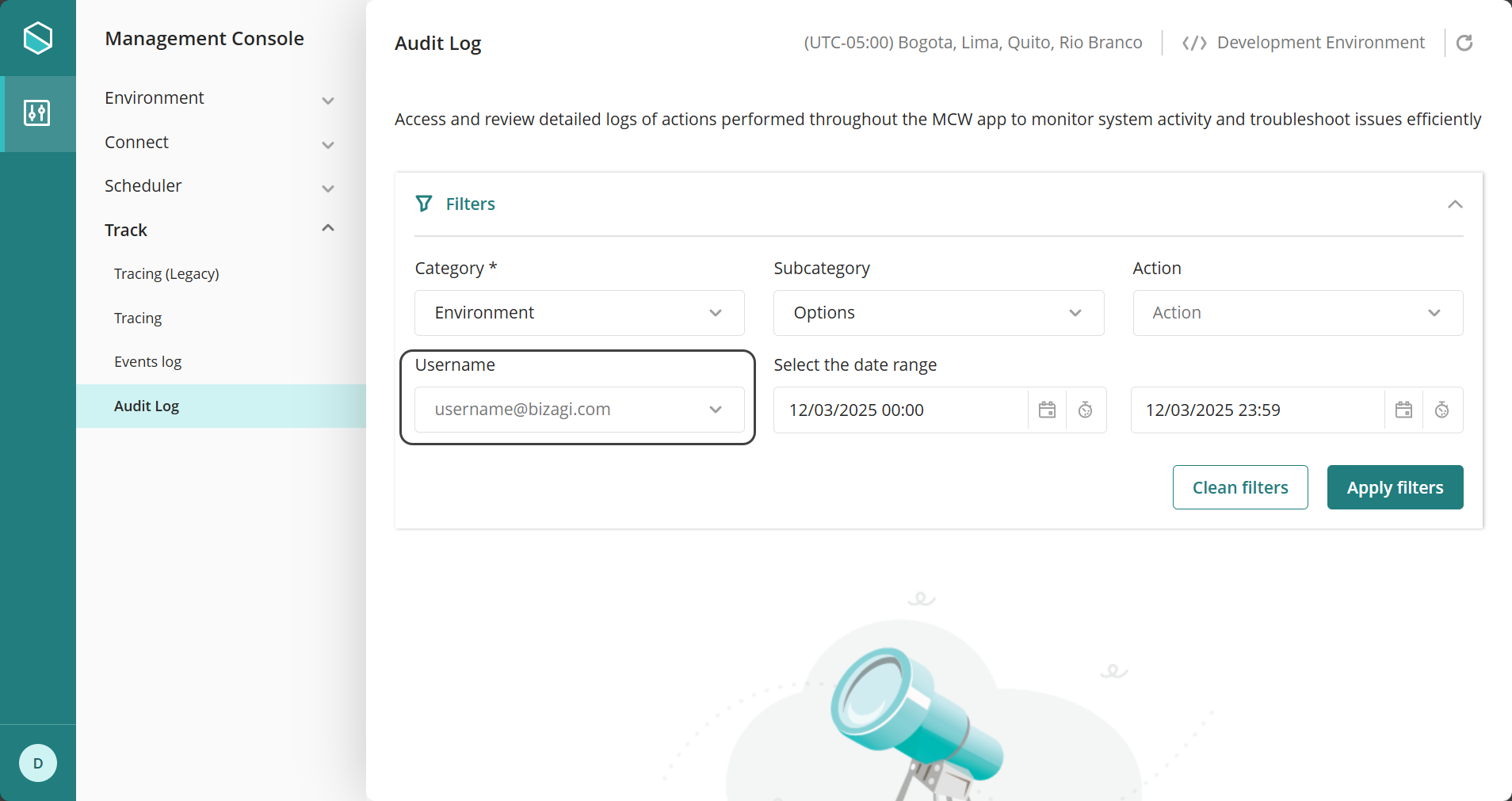Collapse the Filters panel
Image resolution: width=1512 pixels, height=801 pixels.
pos(1454,204)
